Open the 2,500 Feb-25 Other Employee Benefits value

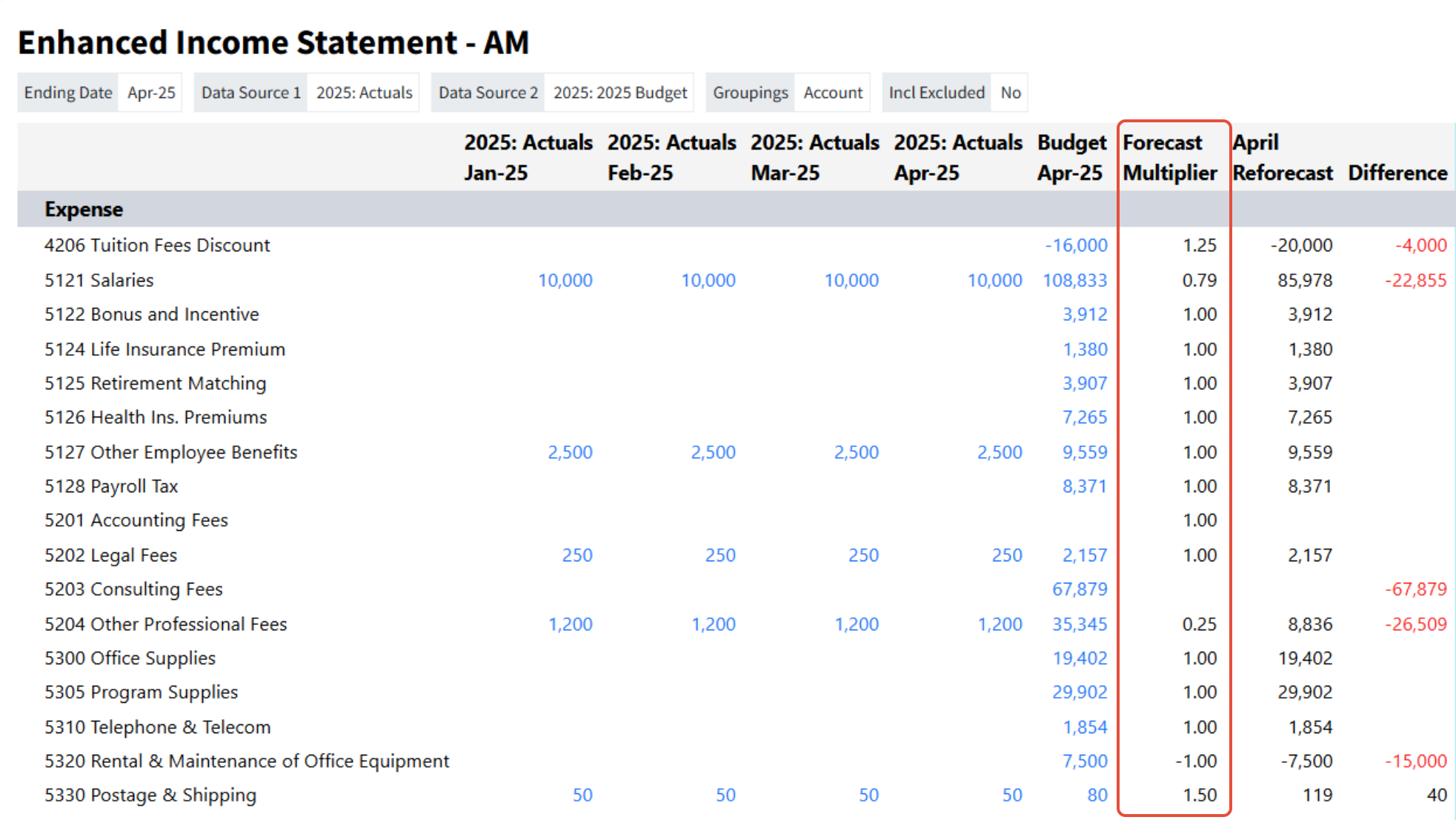(x=713, y=452)
